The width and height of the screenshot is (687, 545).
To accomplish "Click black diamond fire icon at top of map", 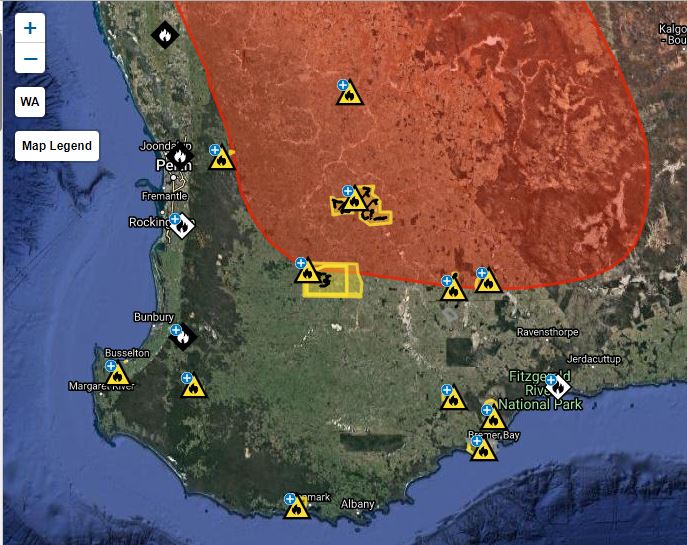I will click(164, 35).
